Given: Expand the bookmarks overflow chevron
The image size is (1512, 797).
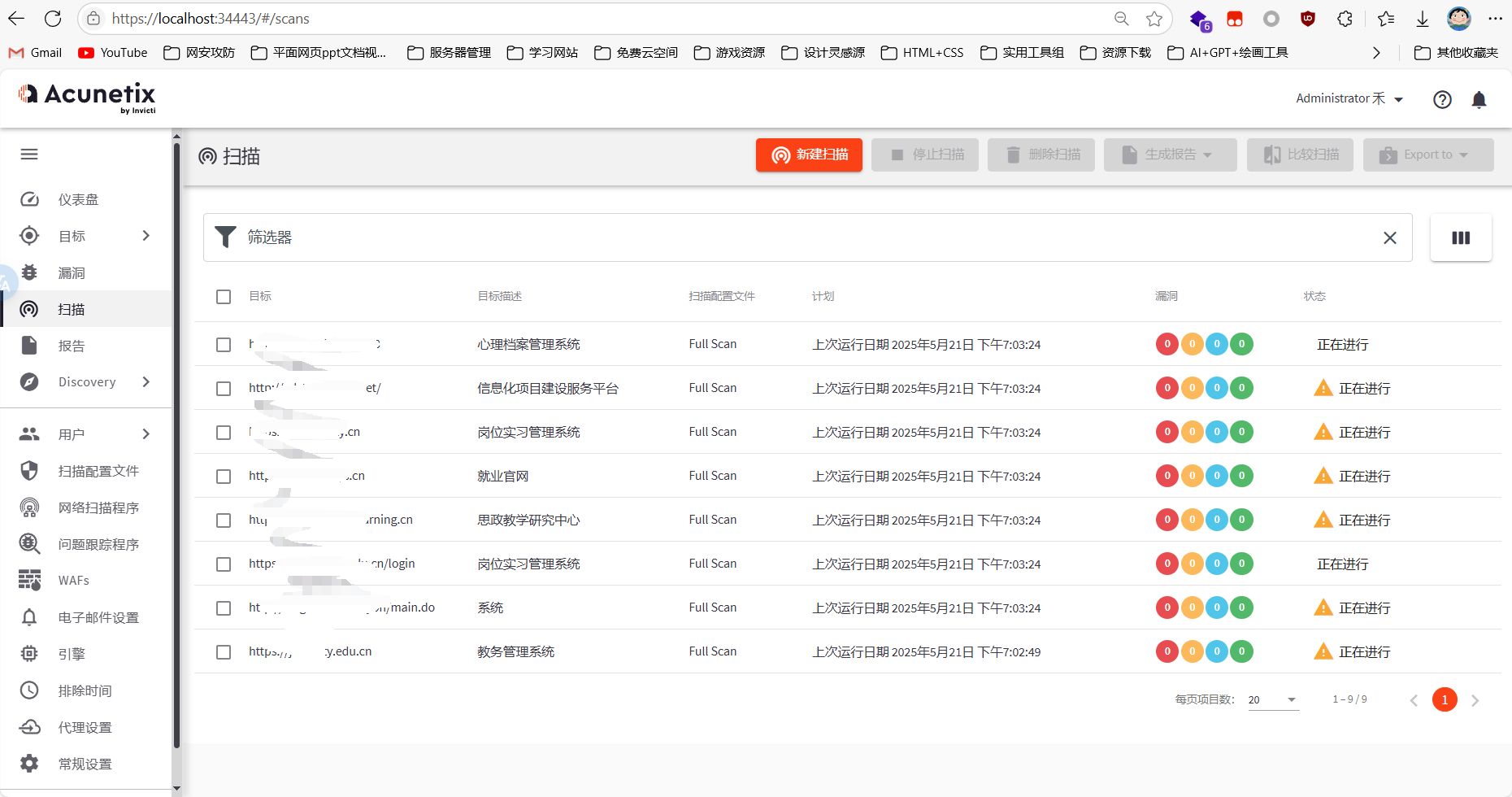Looking at the screenshot, I should pos(1376,52).
